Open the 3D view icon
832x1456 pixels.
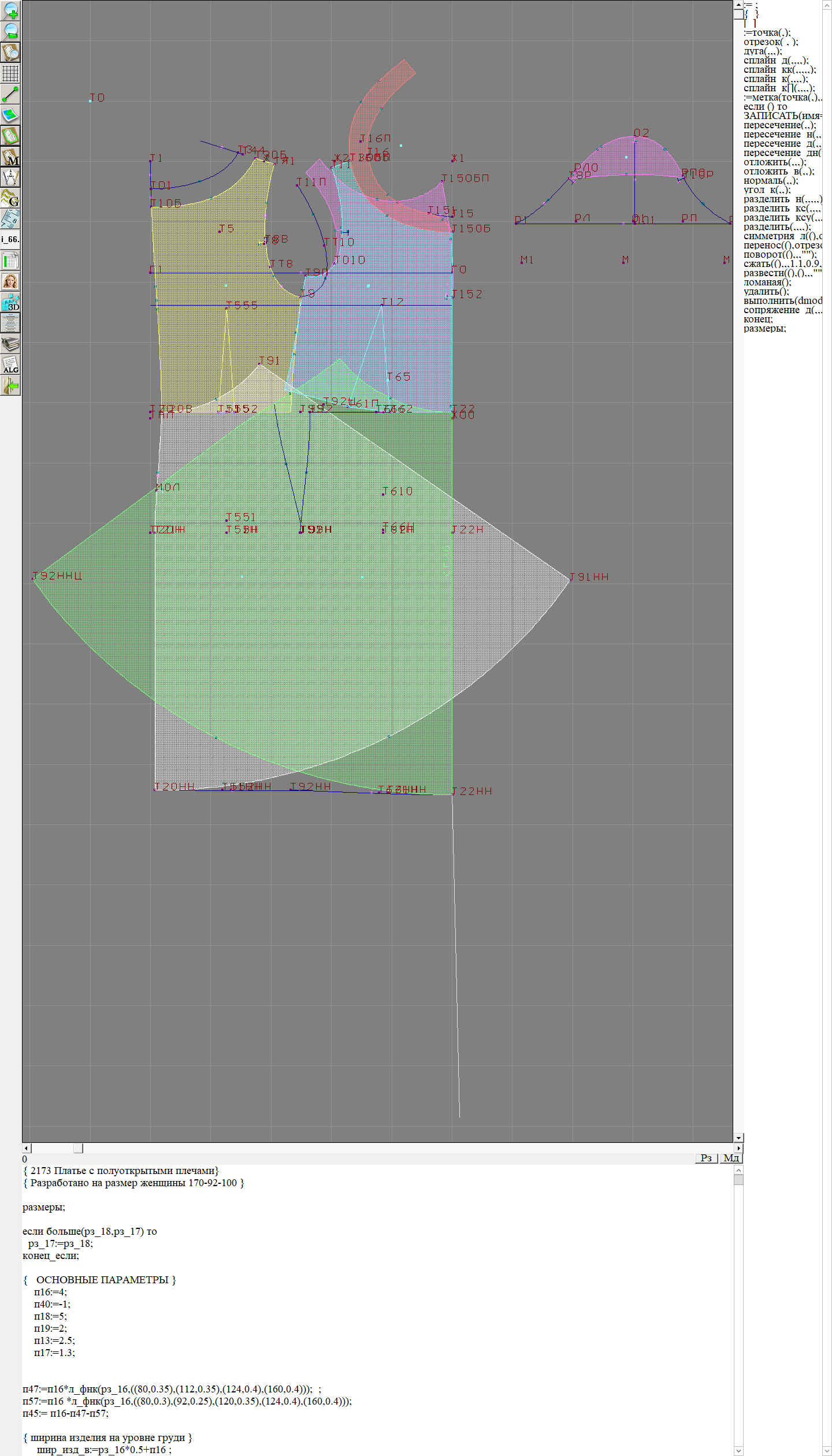click(10, 302)
